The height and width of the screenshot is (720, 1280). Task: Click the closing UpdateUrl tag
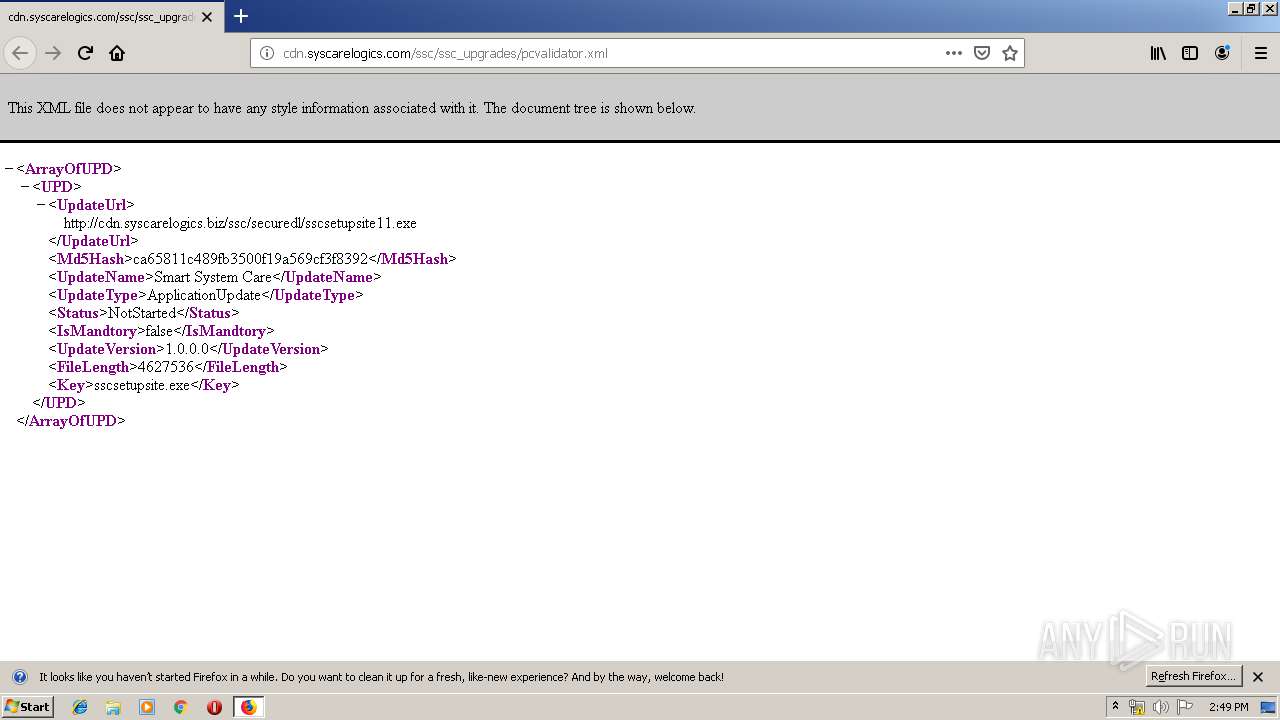tap(94, 241)
